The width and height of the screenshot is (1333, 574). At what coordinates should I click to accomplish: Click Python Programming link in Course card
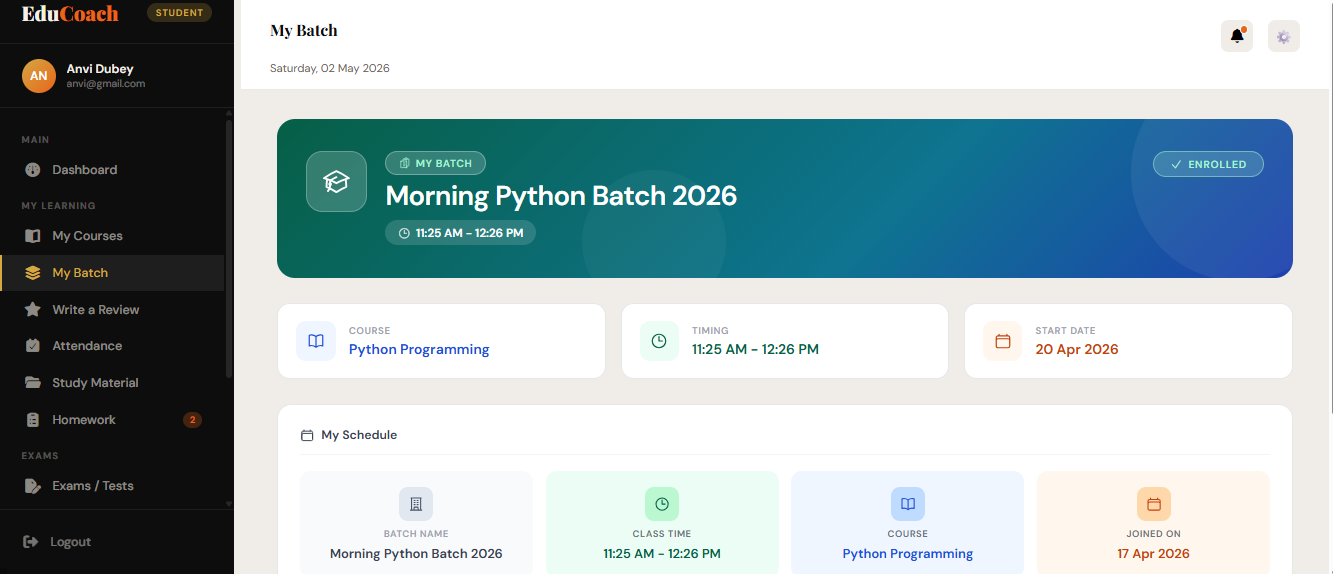(x=419, y=350)
